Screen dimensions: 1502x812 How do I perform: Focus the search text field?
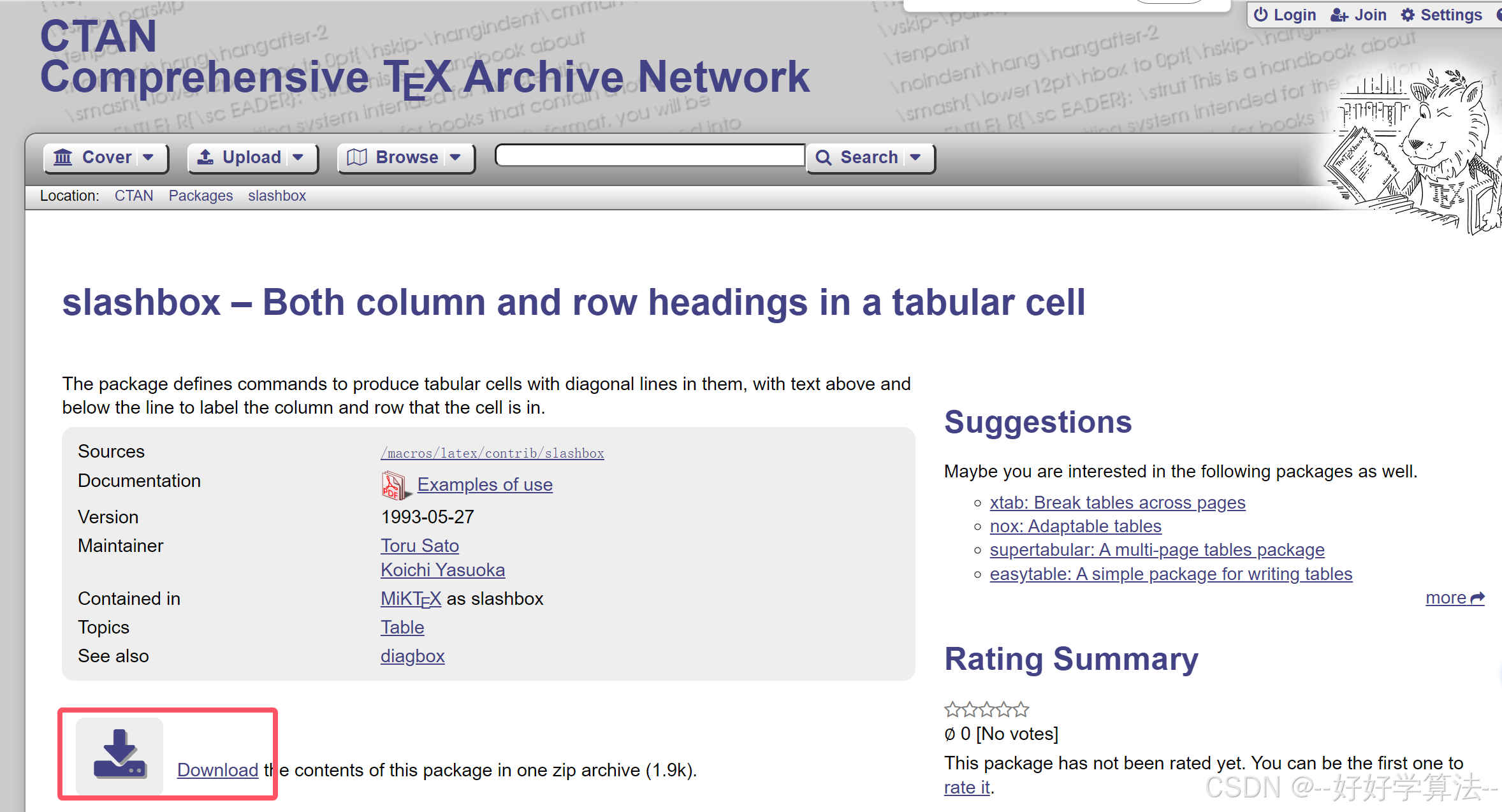click(x=649, y=156)
